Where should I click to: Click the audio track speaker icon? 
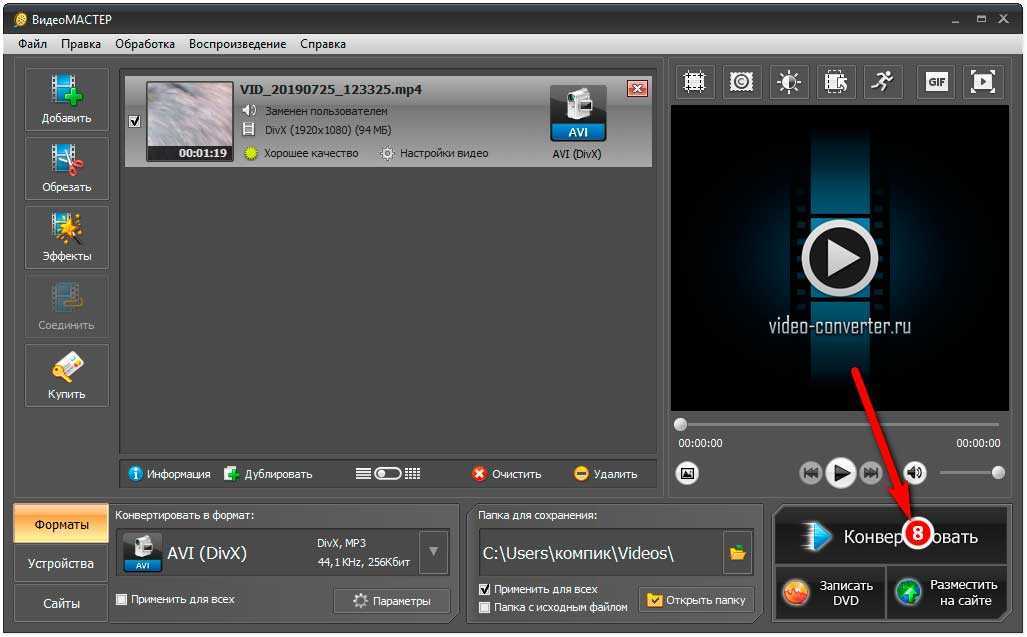(249, 110)
